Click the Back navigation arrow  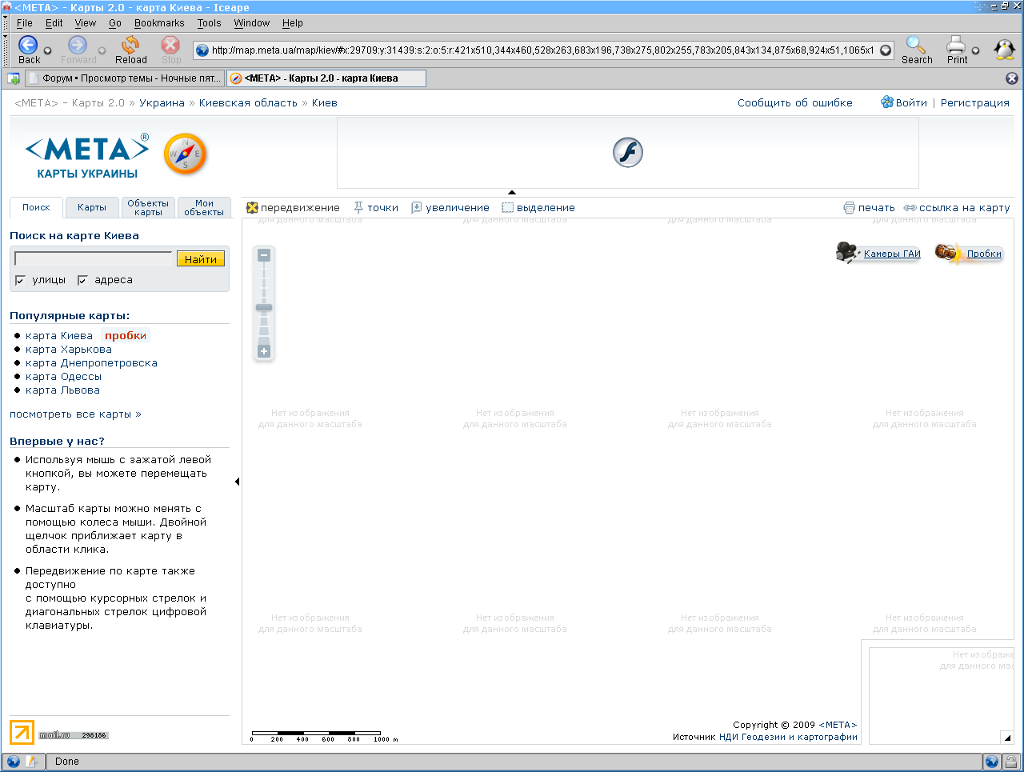[x=28, y=45]
